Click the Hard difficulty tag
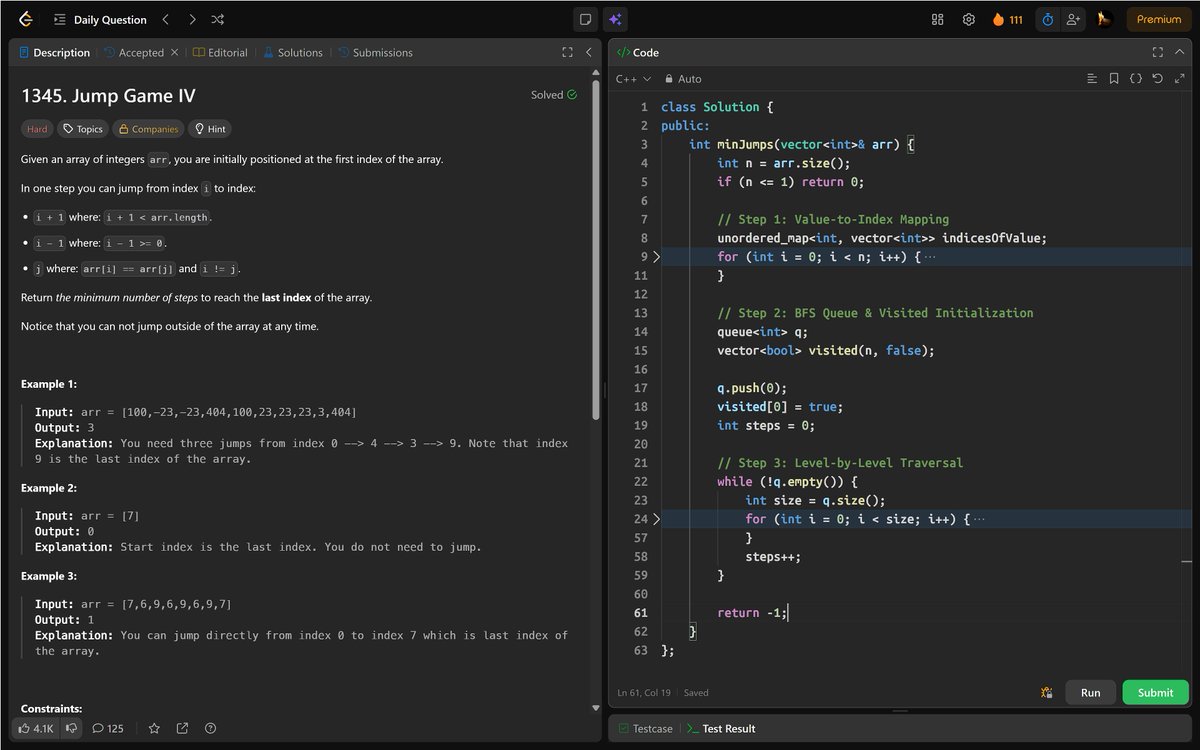Screen dimensions: 1200x750 (37, 129)
